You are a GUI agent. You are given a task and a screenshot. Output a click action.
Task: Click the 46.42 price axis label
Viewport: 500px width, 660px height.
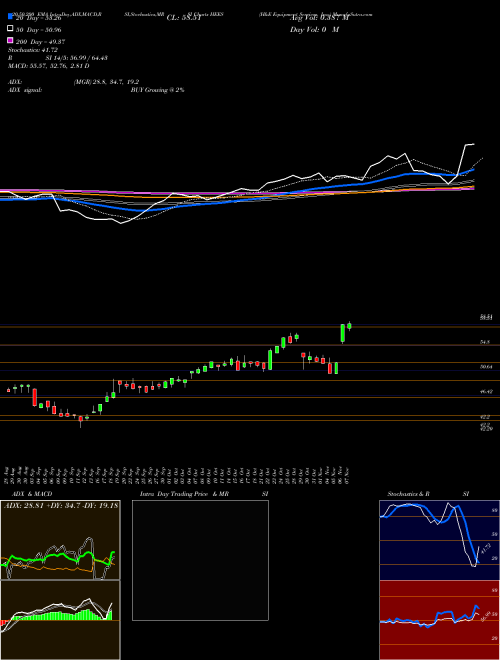(x=487, y=391)
